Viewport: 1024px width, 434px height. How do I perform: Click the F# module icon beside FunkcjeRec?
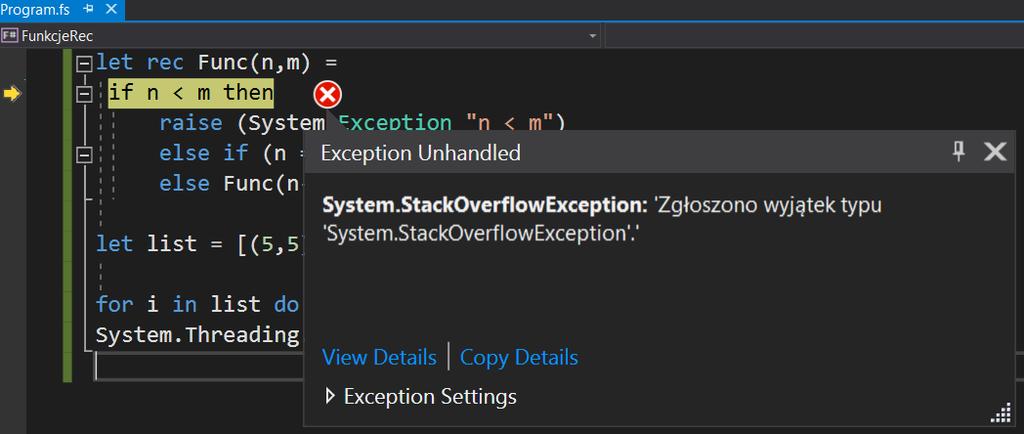click(x=10, y=35)
